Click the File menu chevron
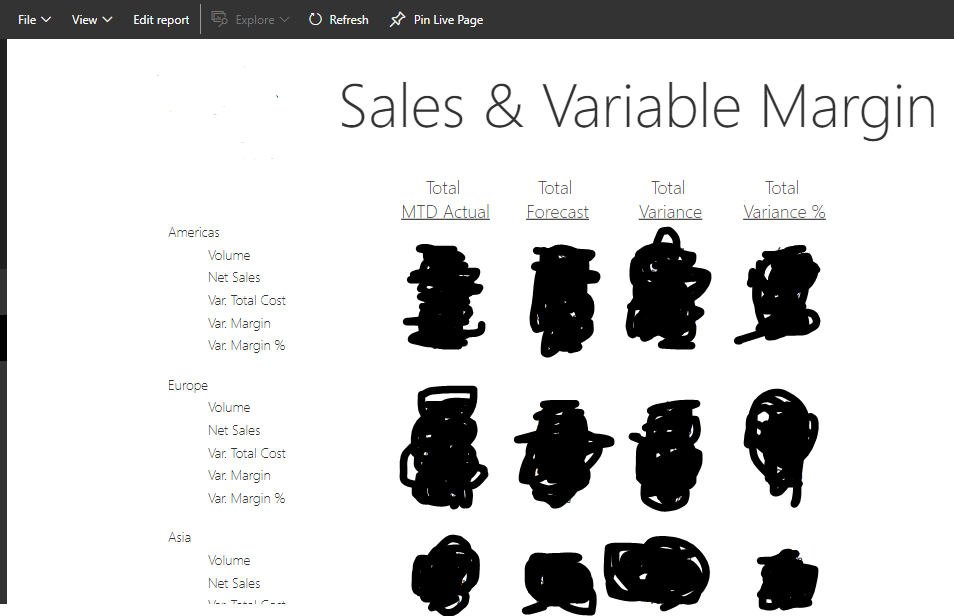The height and width of the screenshot is (616, 954). (x=46, y=19)
